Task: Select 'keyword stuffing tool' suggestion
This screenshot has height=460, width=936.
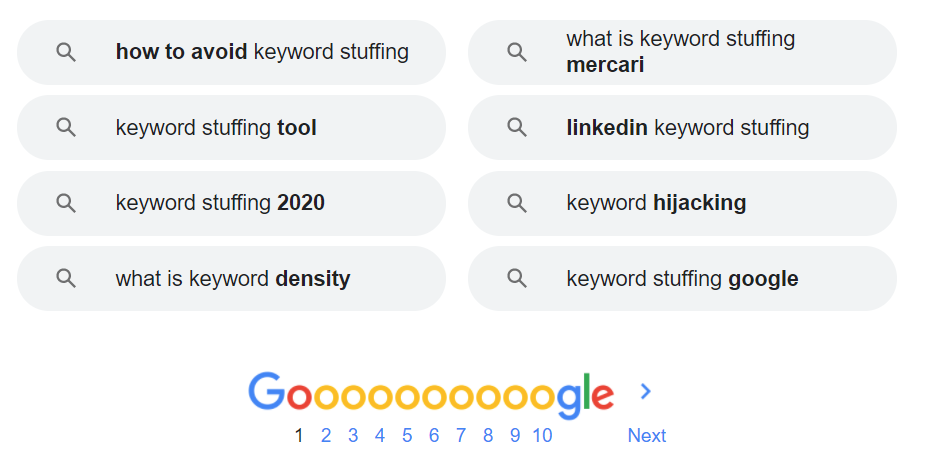Action: click(x=231, y=128)
